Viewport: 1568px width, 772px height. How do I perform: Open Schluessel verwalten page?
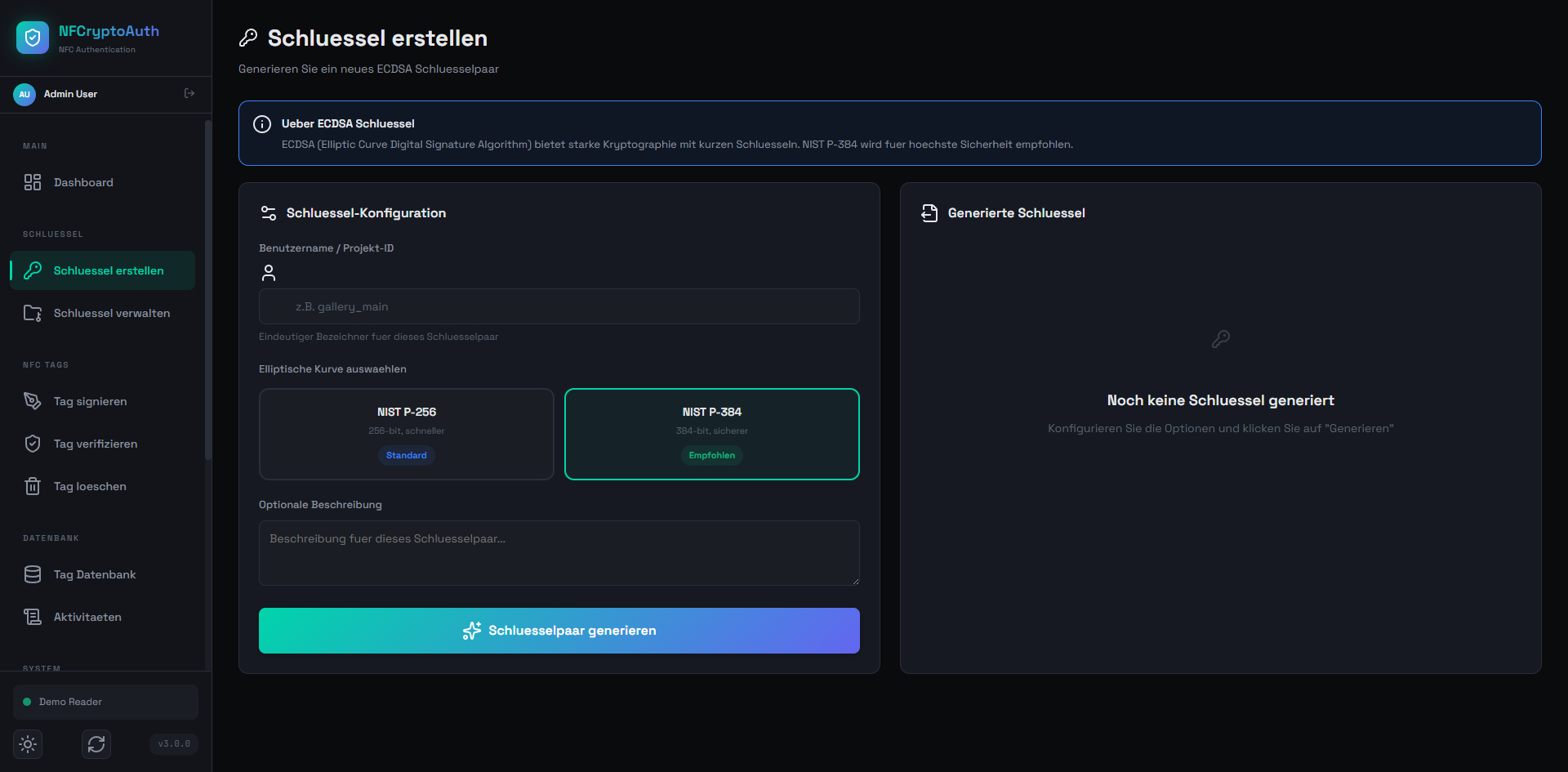(111, 313)
